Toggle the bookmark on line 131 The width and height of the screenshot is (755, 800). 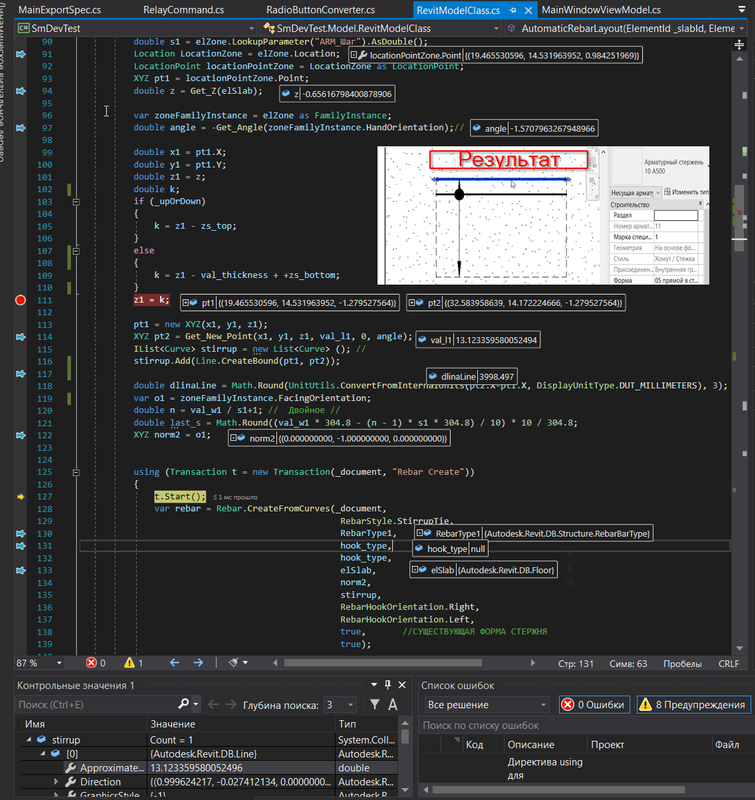21,546
